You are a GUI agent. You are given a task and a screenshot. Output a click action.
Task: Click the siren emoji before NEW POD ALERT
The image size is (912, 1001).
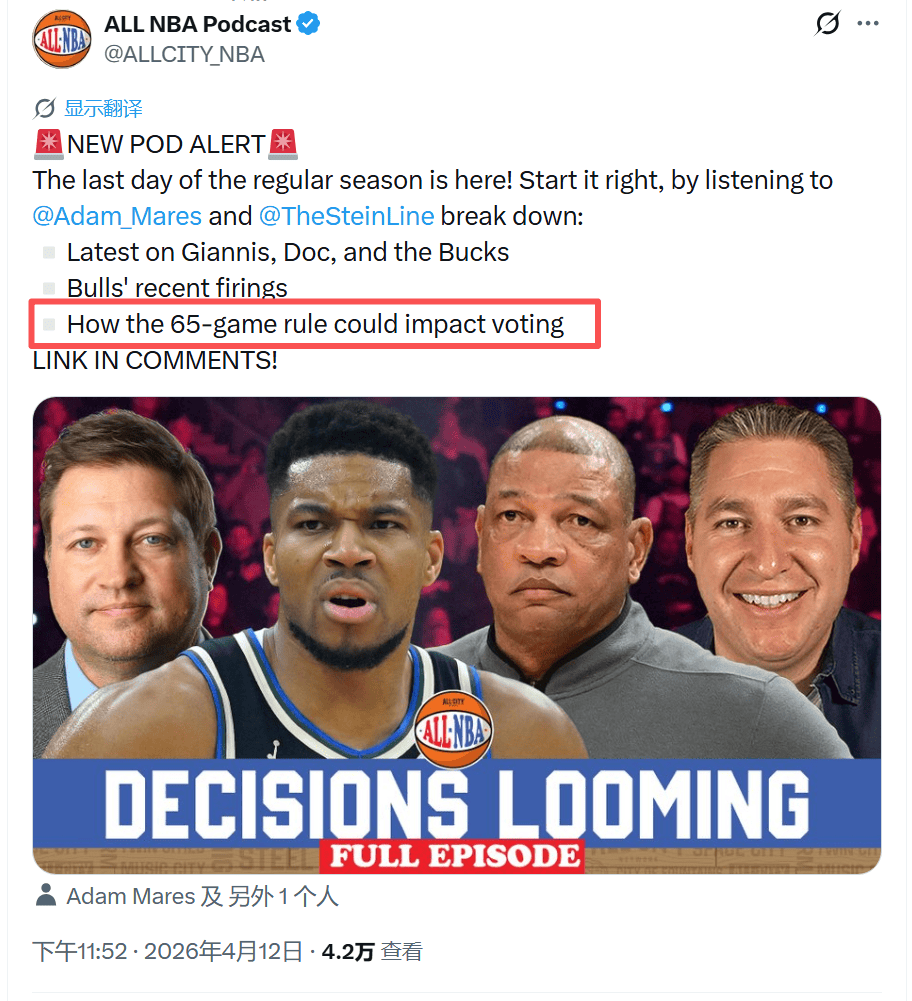coord(48,144)
